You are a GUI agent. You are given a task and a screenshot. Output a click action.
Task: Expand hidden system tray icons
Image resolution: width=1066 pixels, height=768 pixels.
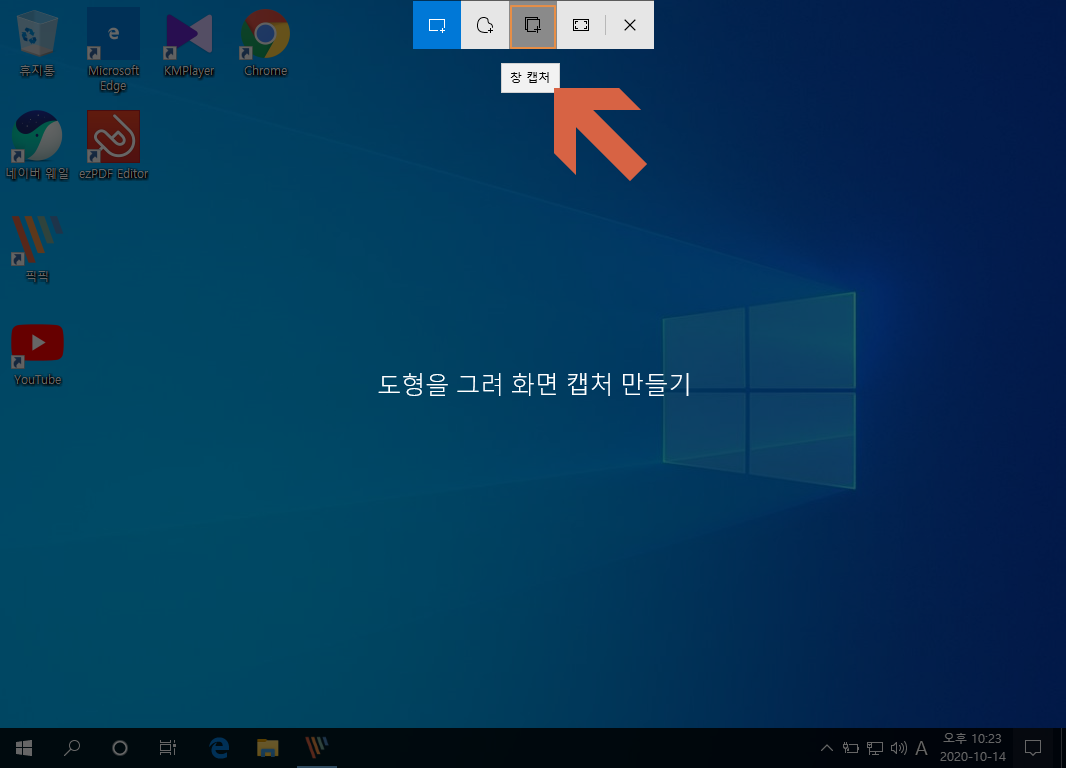(x=827, y=748)
